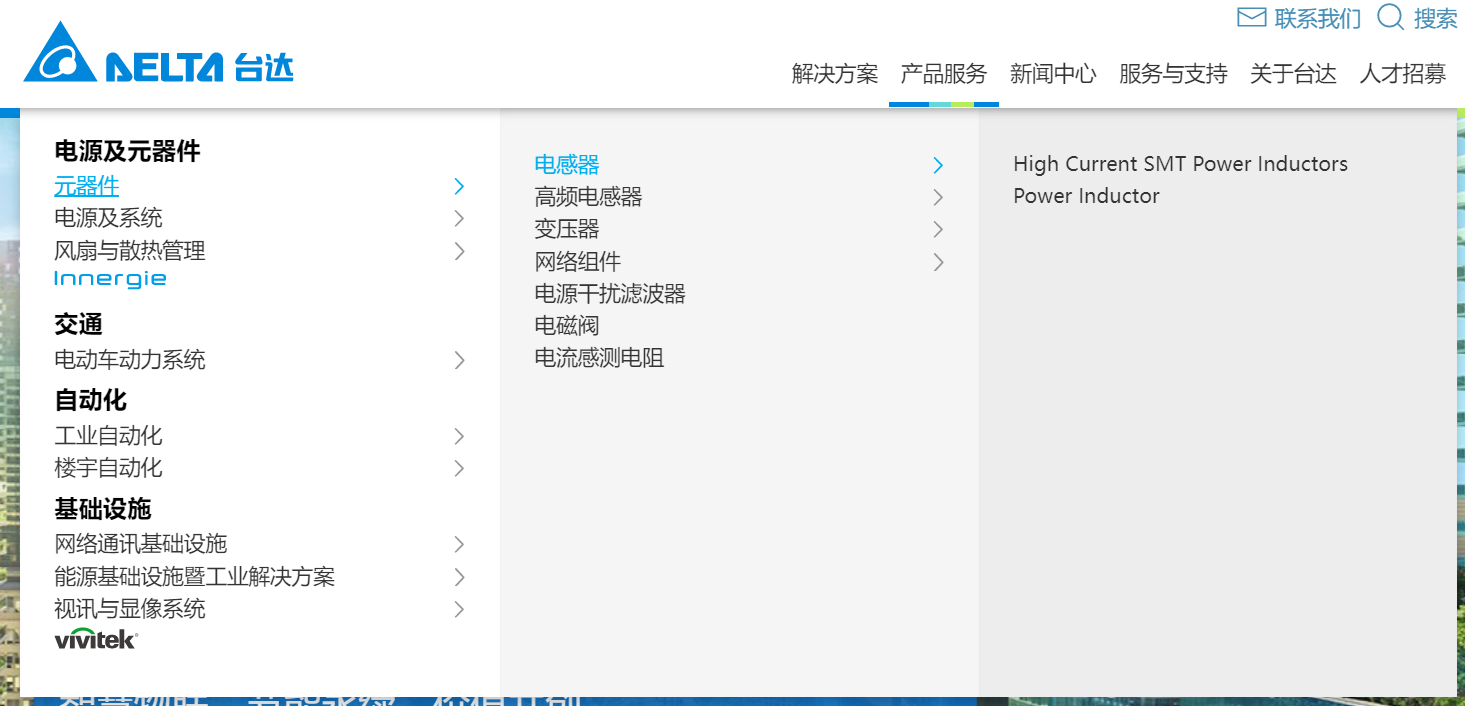Expand the 高频电感器 arrow

(938, 197)
